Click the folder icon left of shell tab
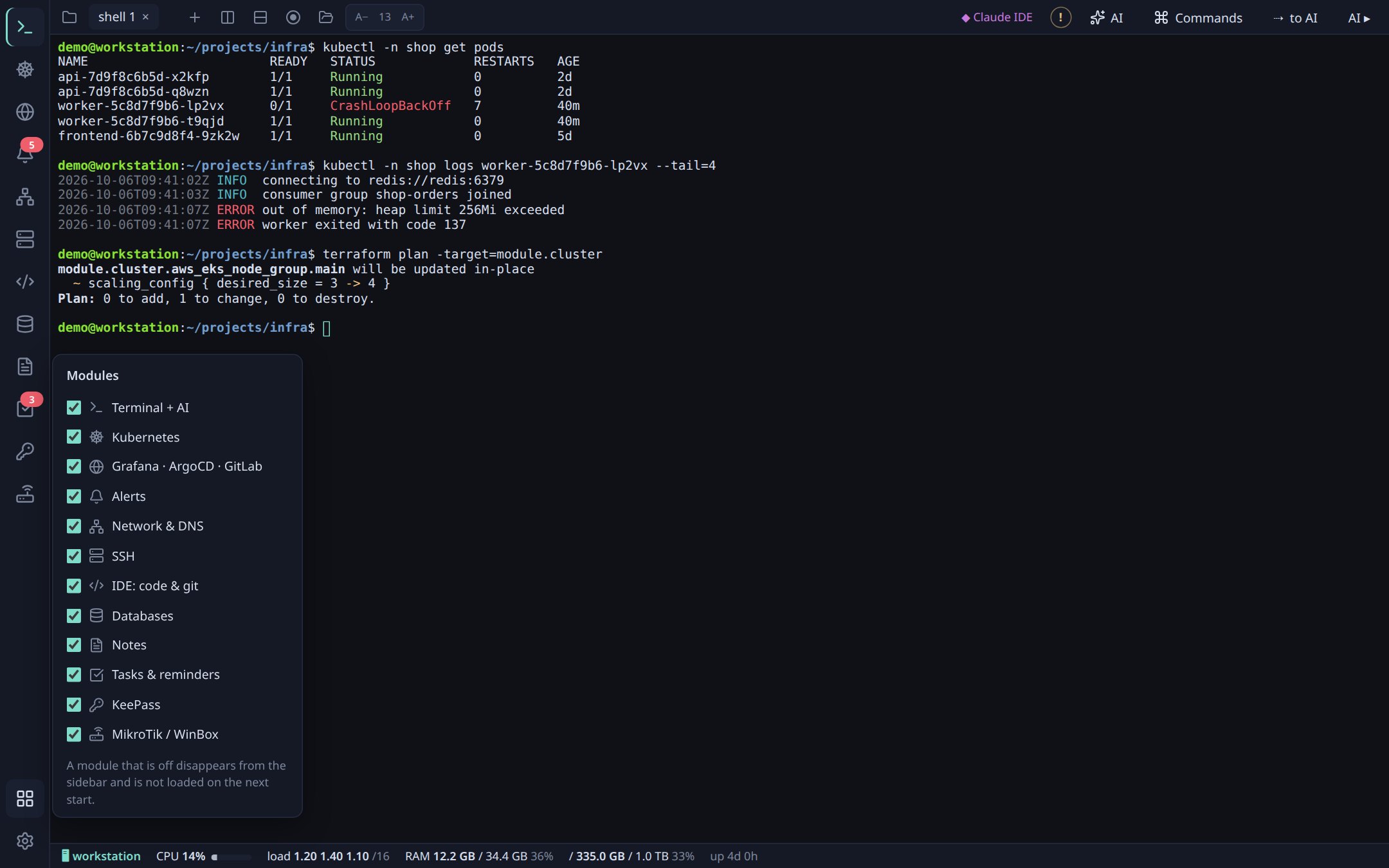 point(69,17)
